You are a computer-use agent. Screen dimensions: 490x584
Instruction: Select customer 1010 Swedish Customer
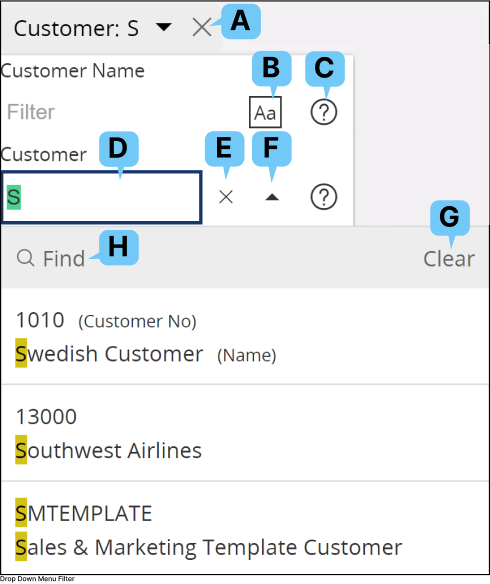pos(245,337)
